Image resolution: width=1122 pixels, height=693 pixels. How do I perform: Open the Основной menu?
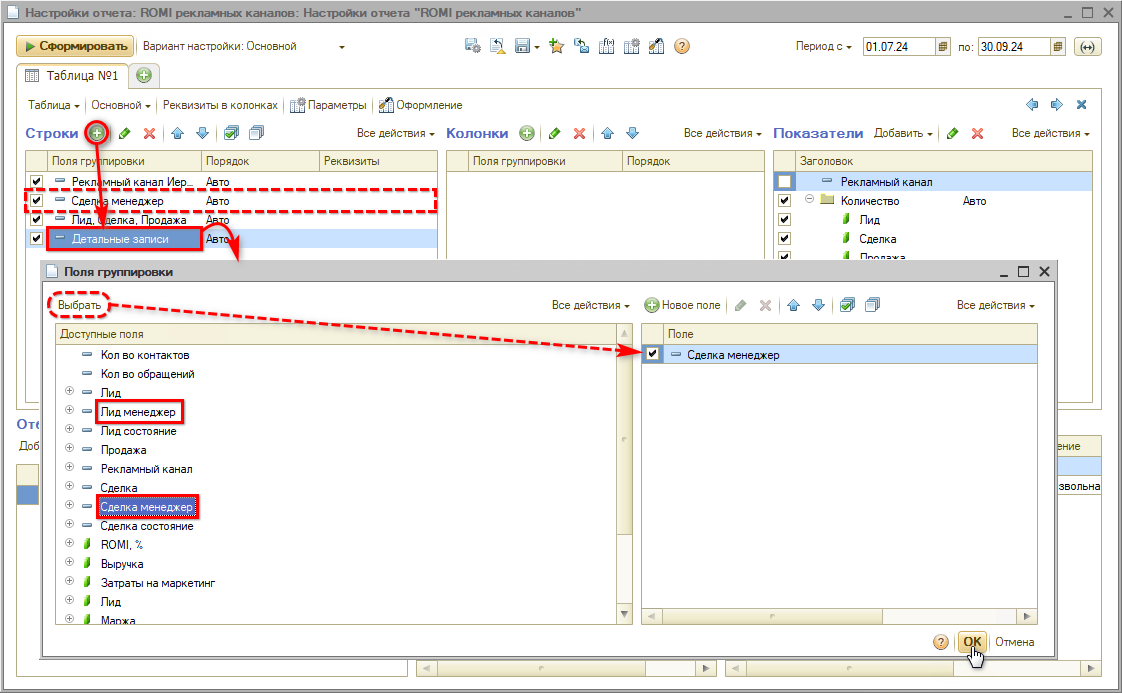pos(121,105)
